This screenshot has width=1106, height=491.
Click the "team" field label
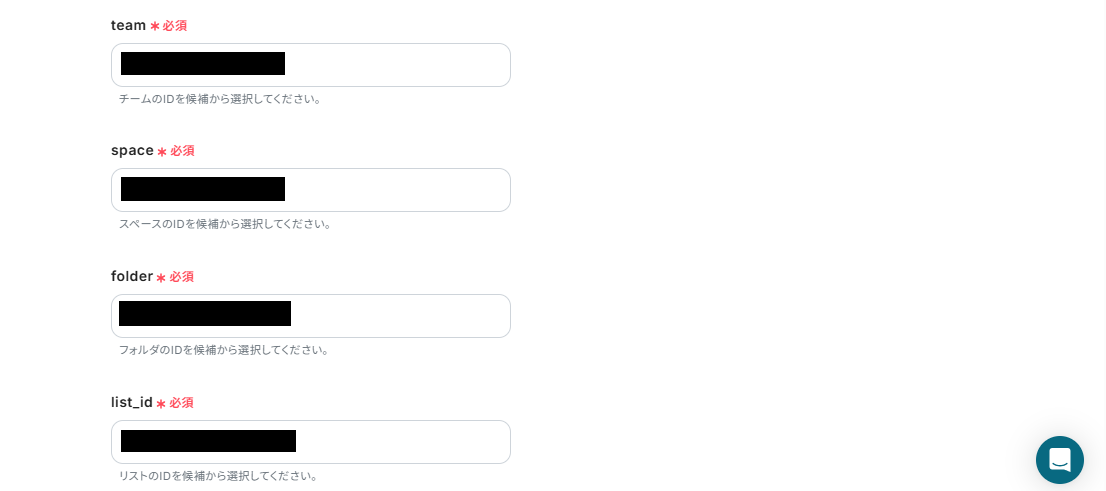[128, 25]
